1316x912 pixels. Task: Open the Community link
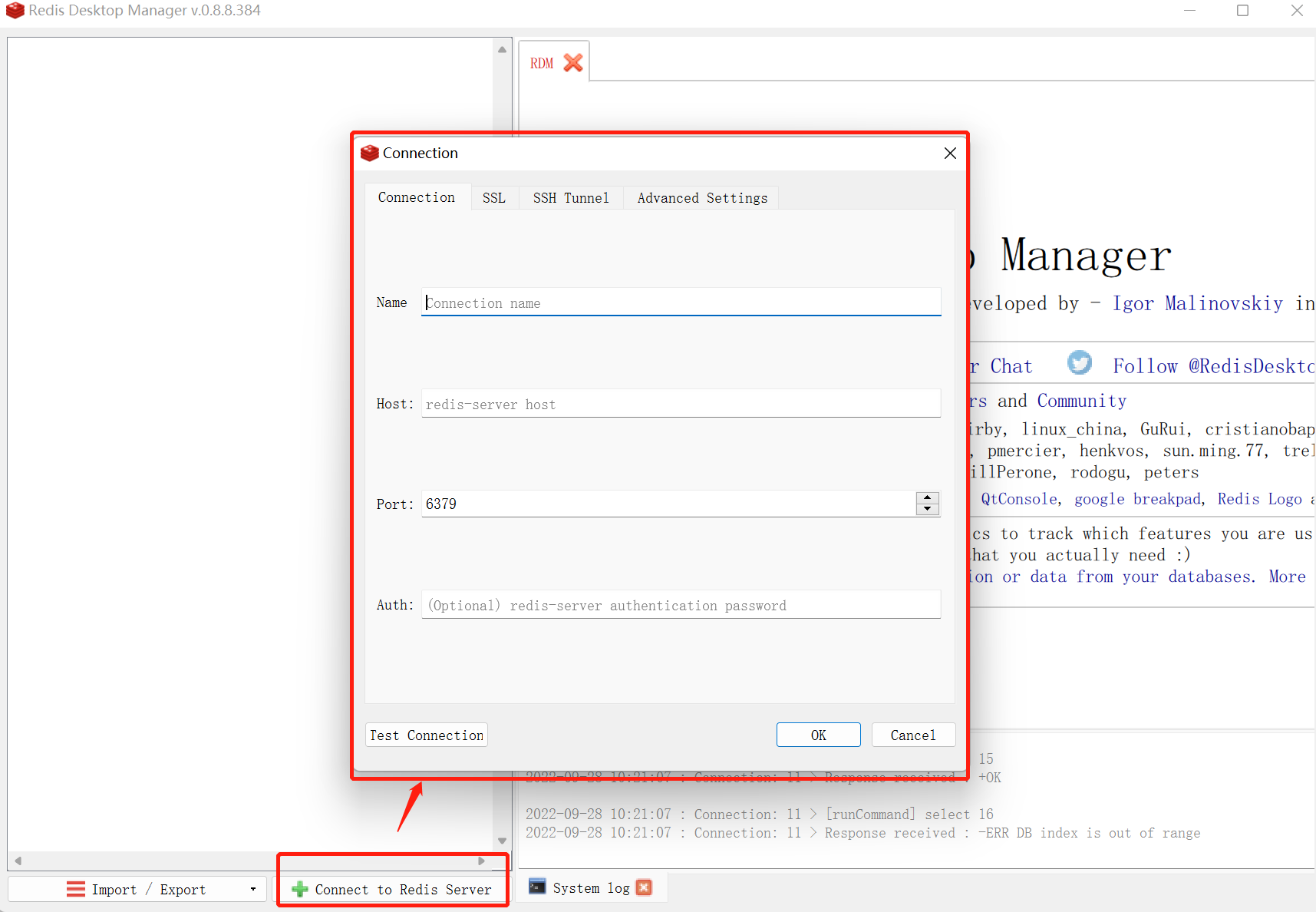point(1082,401)
